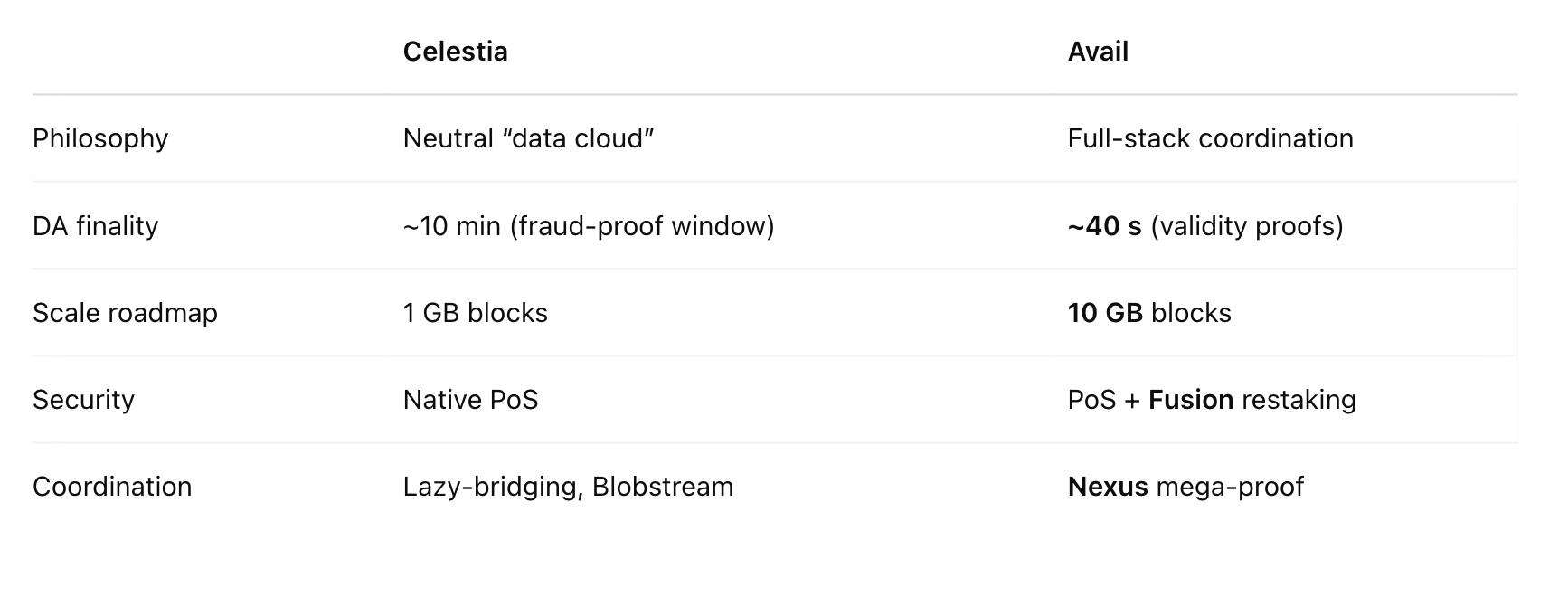Click the ~40 s validity proofs cell

pos(1205,226)
